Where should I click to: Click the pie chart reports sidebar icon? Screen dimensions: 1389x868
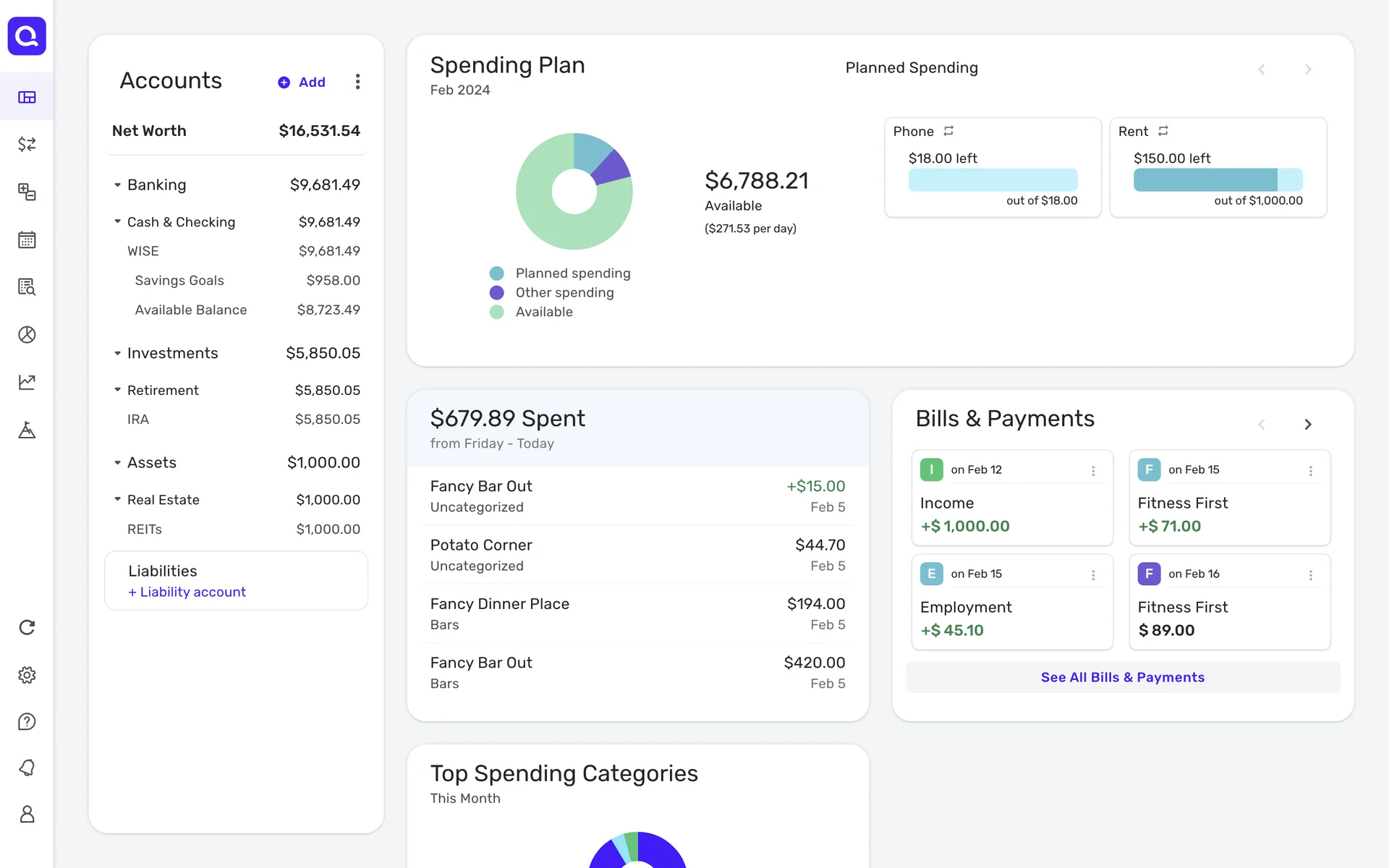click(27, 335)
